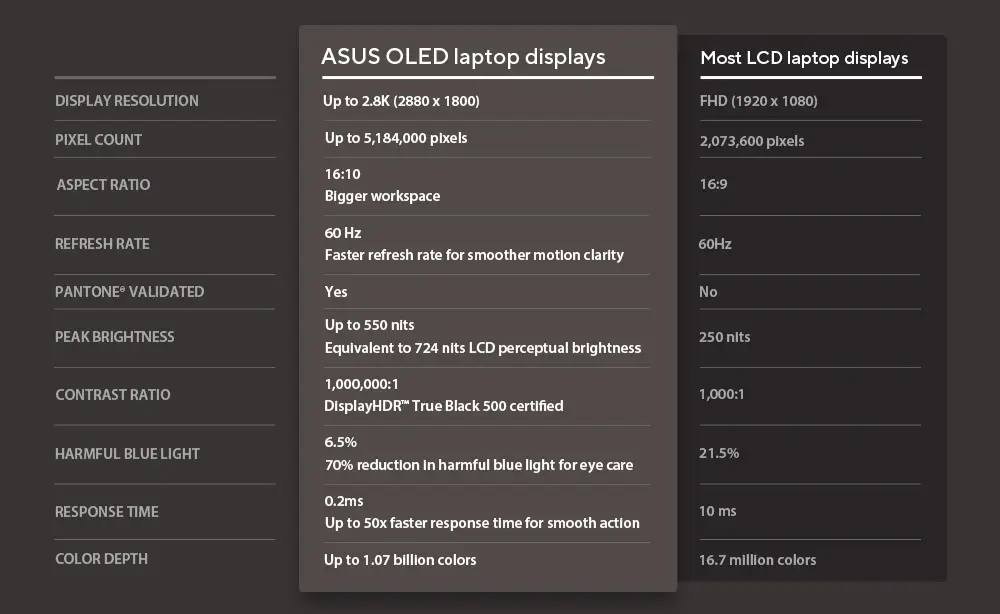Click the ASPECT RATIO row label
Viewport: 1000px width, 614px height.
pyautogui.click(x=103, y=185)
